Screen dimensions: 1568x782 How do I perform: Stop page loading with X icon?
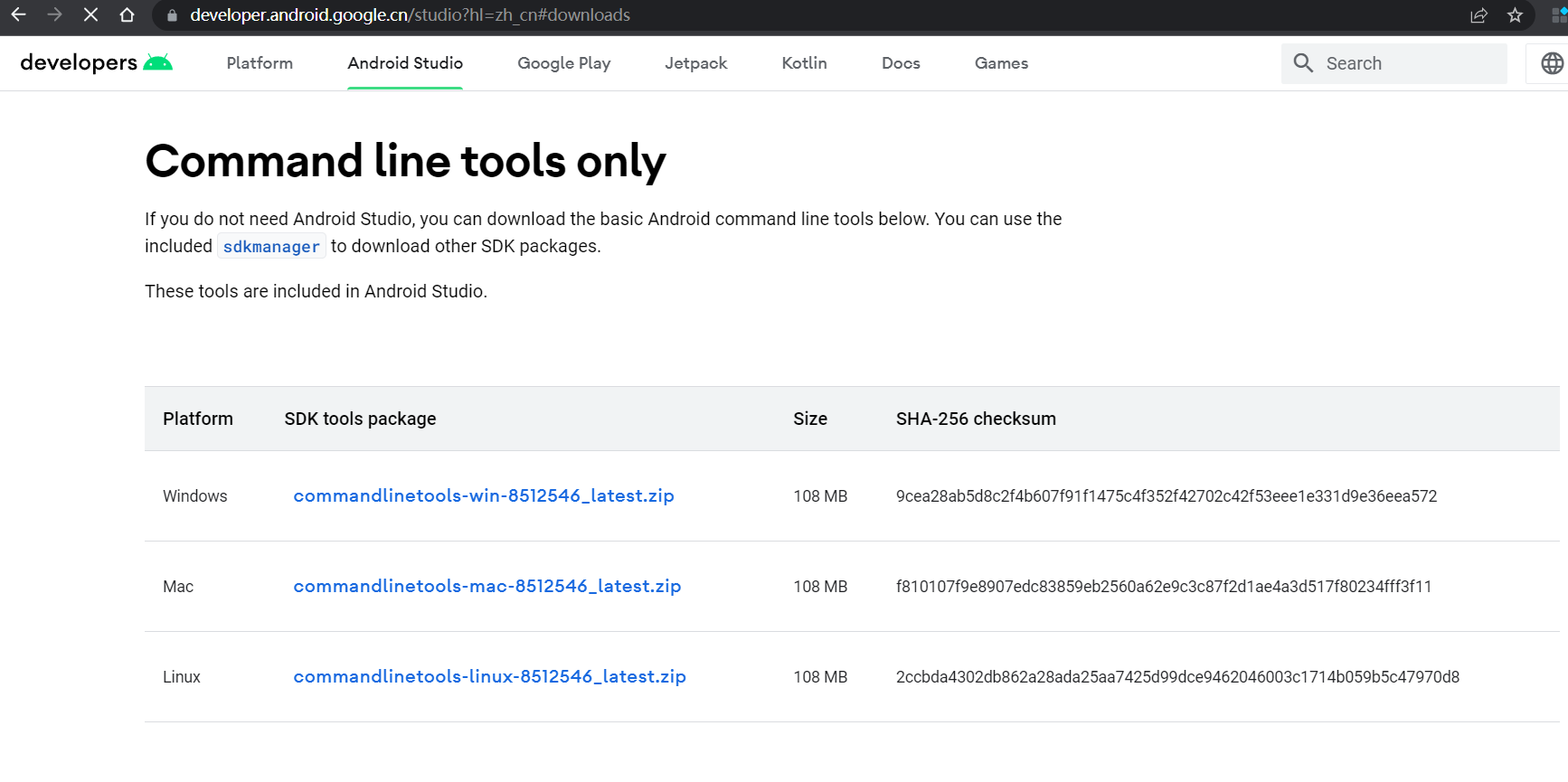pos(90,14)
